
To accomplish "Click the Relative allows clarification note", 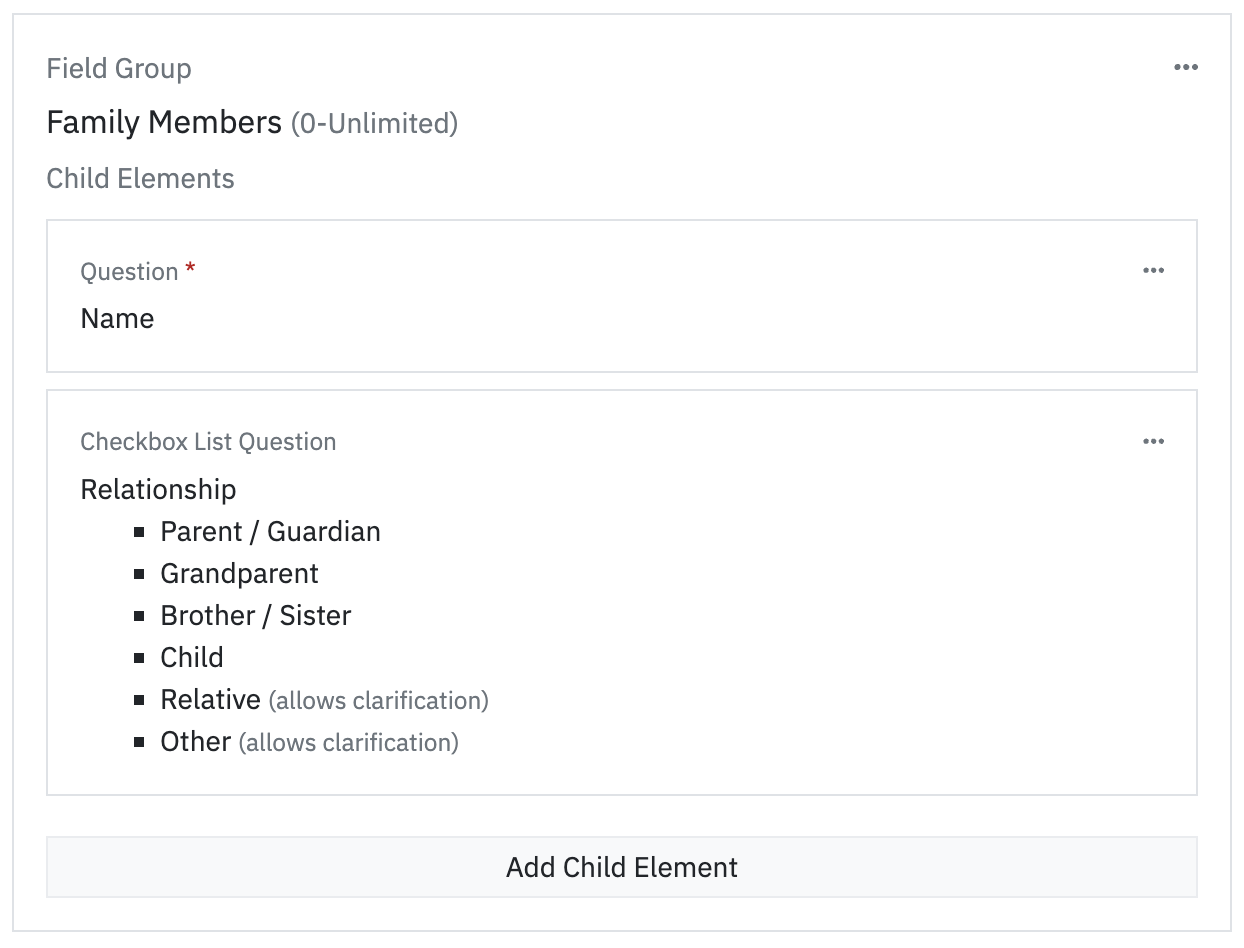I will click(378, 700).
